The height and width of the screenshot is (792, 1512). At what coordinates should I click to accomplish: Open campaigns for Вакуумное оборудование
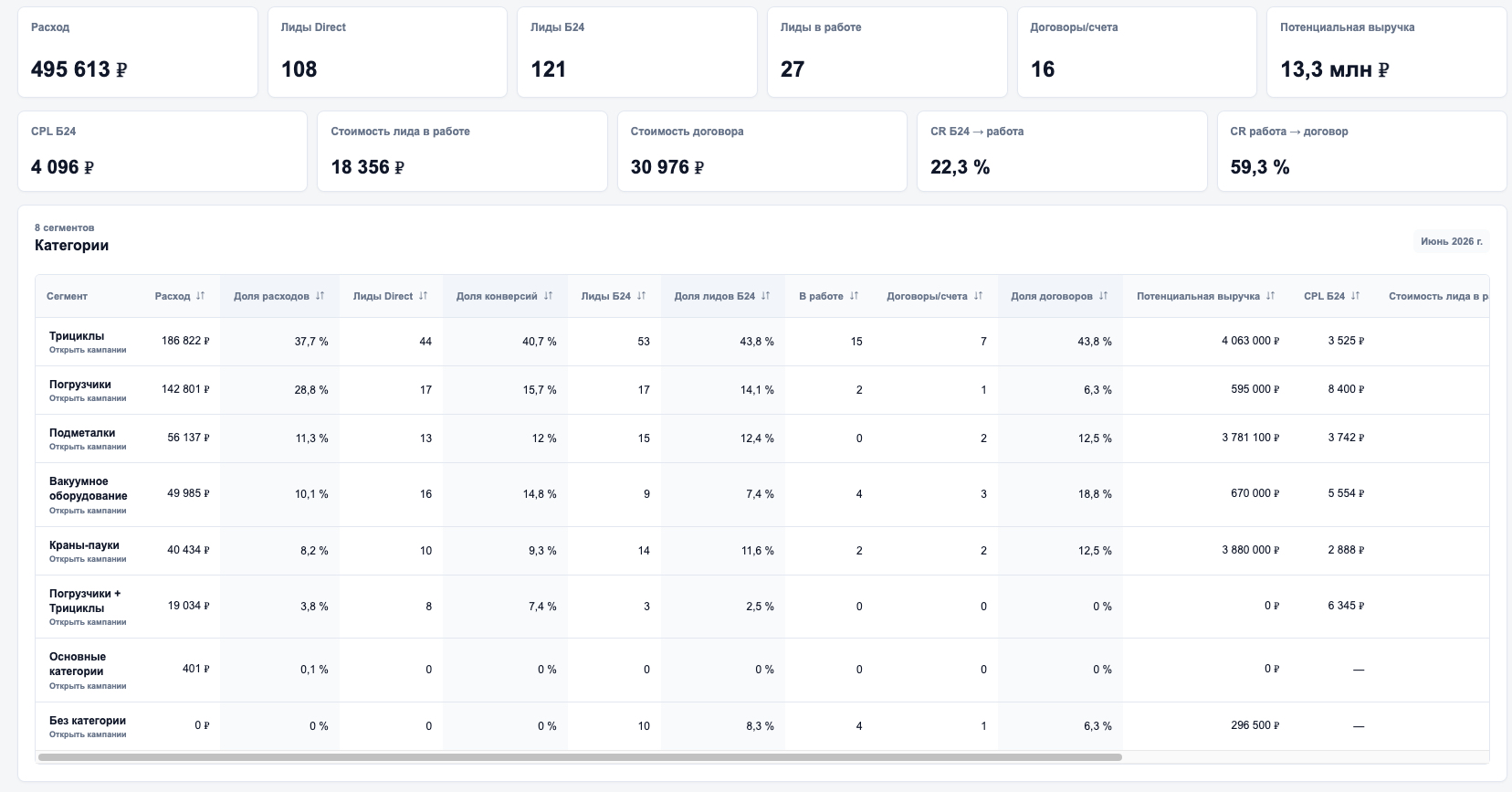point(88,511)
